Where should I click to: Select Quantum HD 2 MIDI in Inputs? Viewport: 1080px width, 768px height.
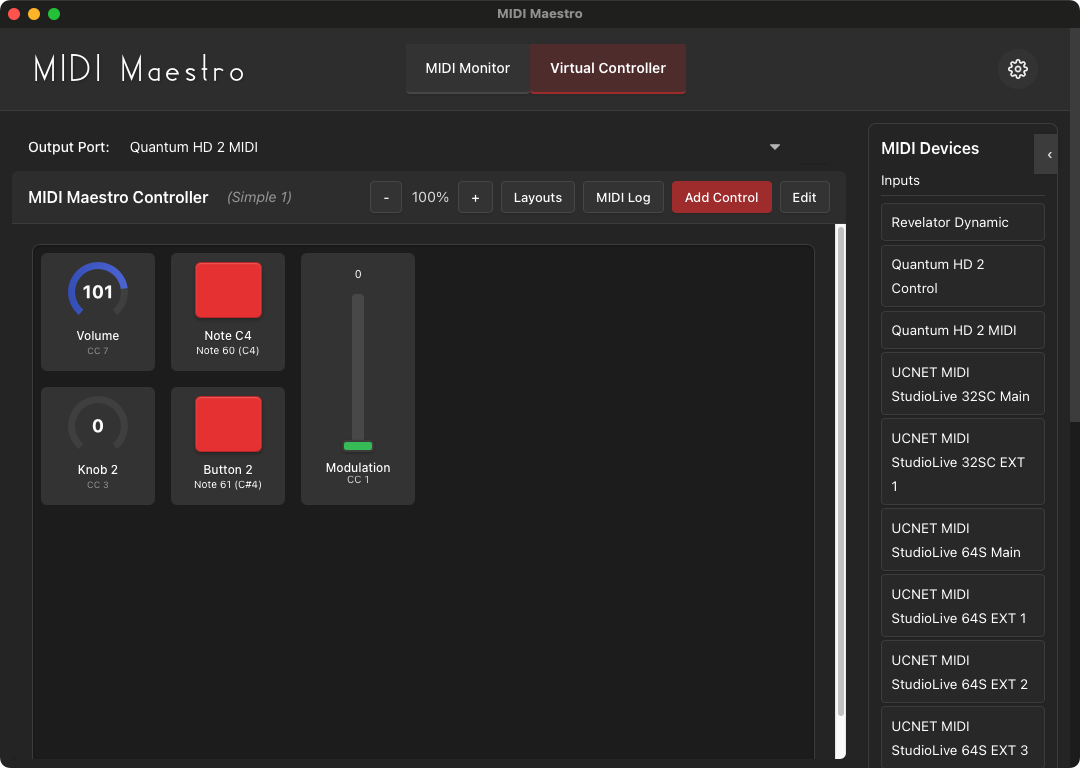point(962,330)
